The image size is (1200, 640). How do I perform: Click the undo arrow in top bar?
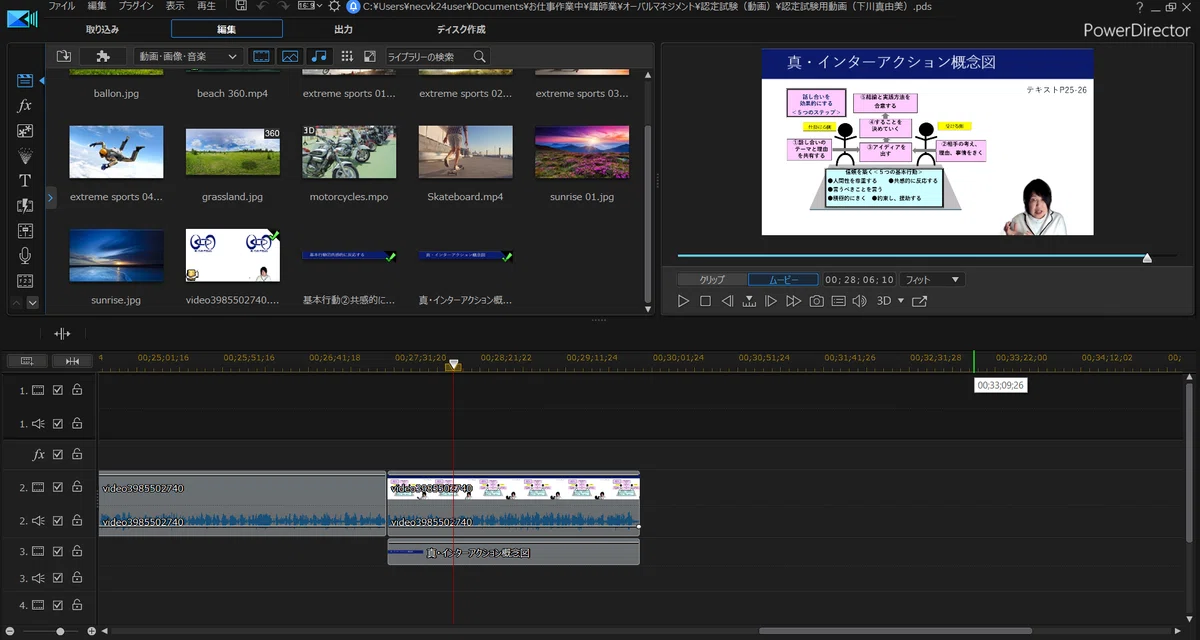(x=262, y=6)
